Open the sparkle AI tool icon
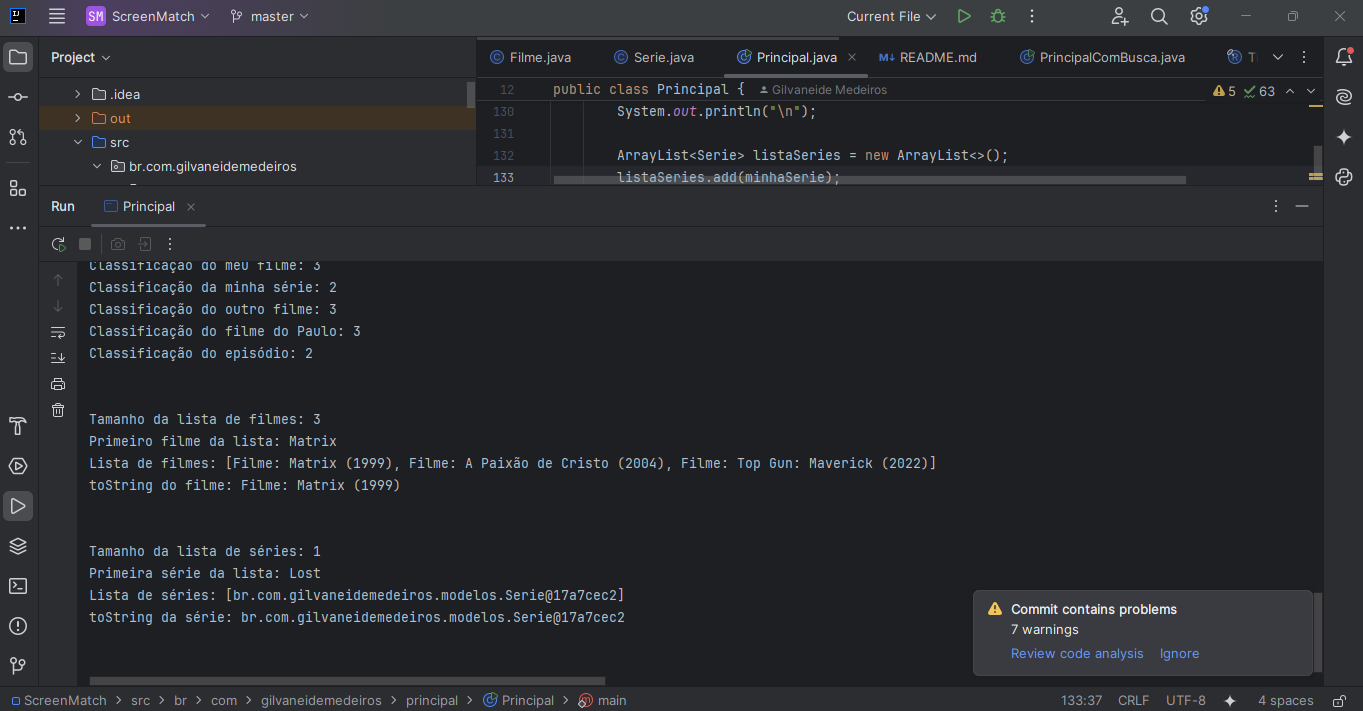Screen dimensions: 1363x711 (x=1344, y=137)
